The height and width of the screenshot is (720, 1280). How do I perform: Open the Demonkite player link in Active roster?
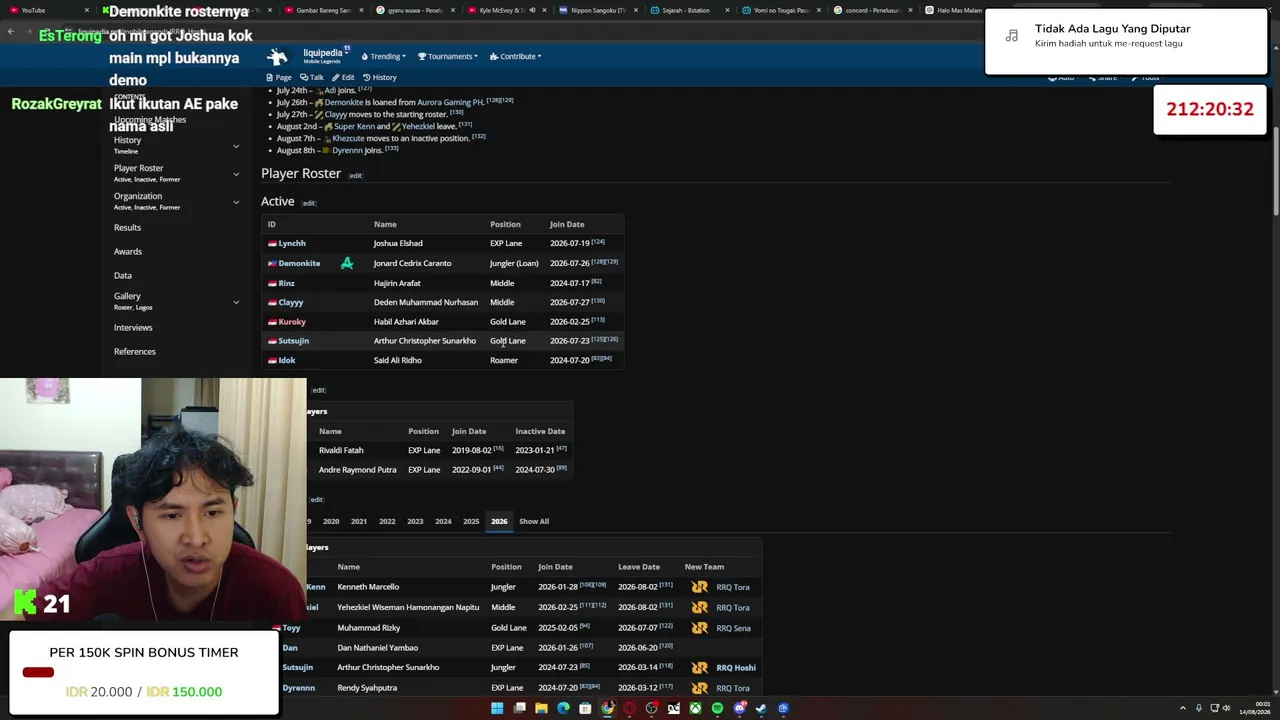coord(299,263)
